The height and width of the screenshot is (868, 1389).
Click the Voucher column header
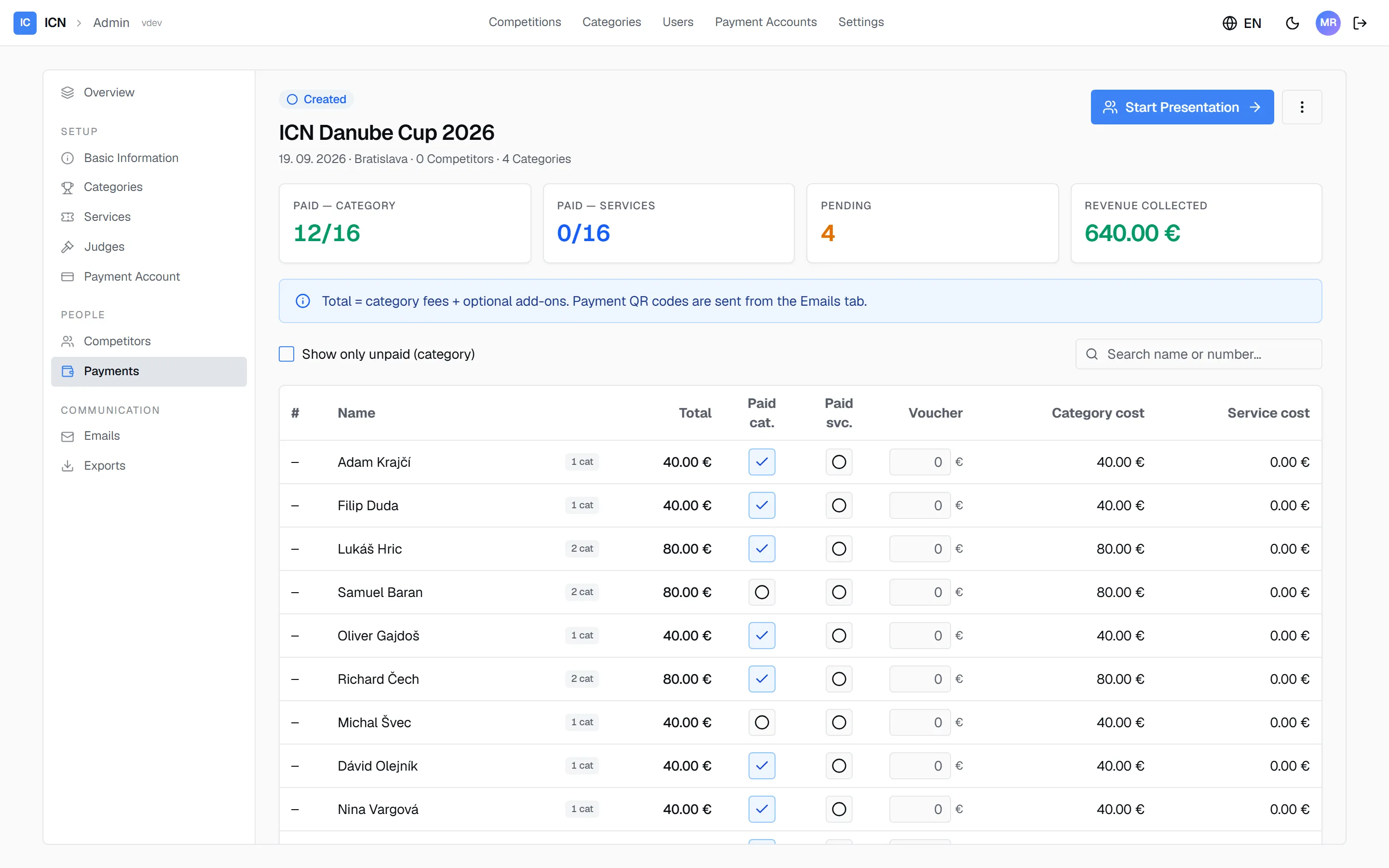coord(935,413)
